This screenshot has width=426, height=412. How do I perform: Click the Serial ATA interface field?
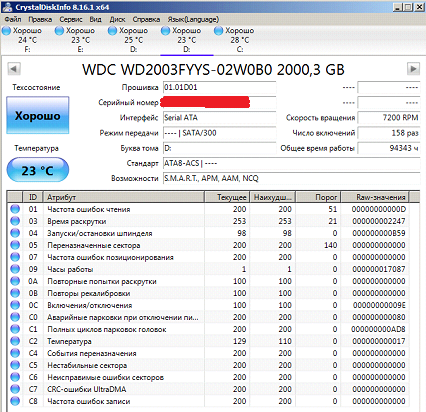[x=220, y=118]
